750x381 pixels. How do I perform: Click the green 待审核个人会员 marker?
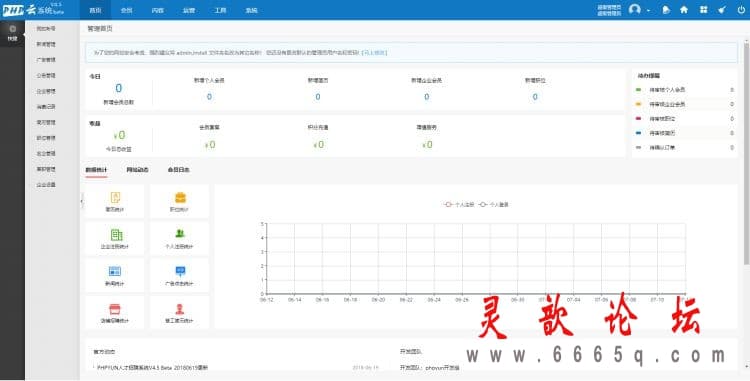tap(639, 89)
